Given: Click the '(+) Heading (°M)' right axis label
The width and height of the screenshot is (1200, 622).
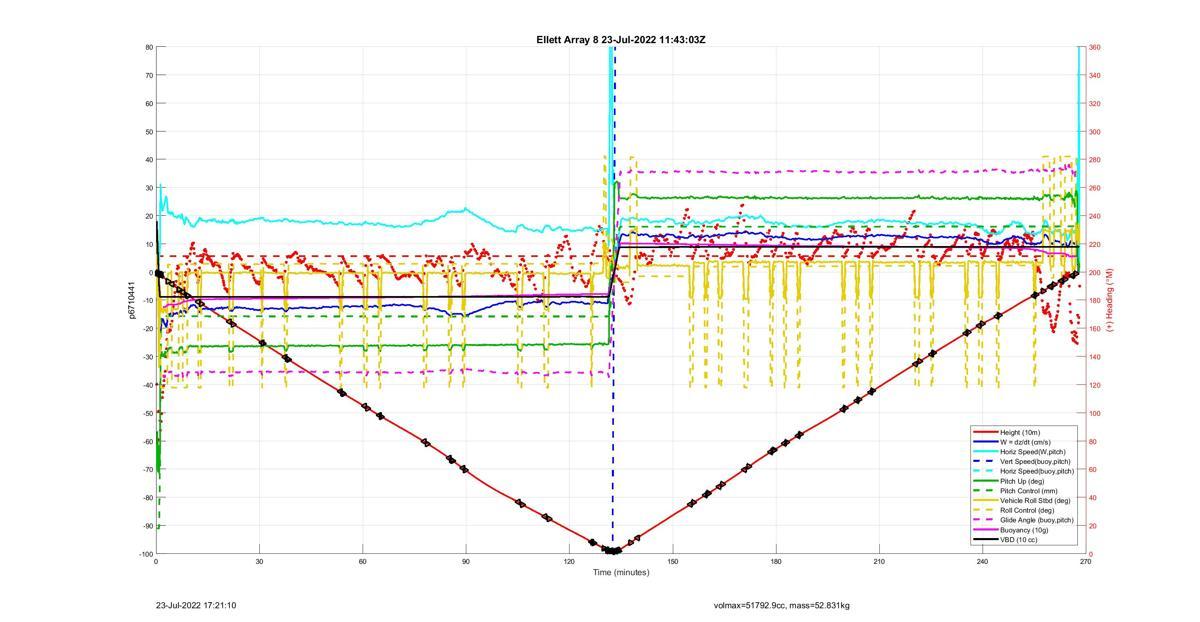Looking at the screenshot, I should tap(1109, 300).
